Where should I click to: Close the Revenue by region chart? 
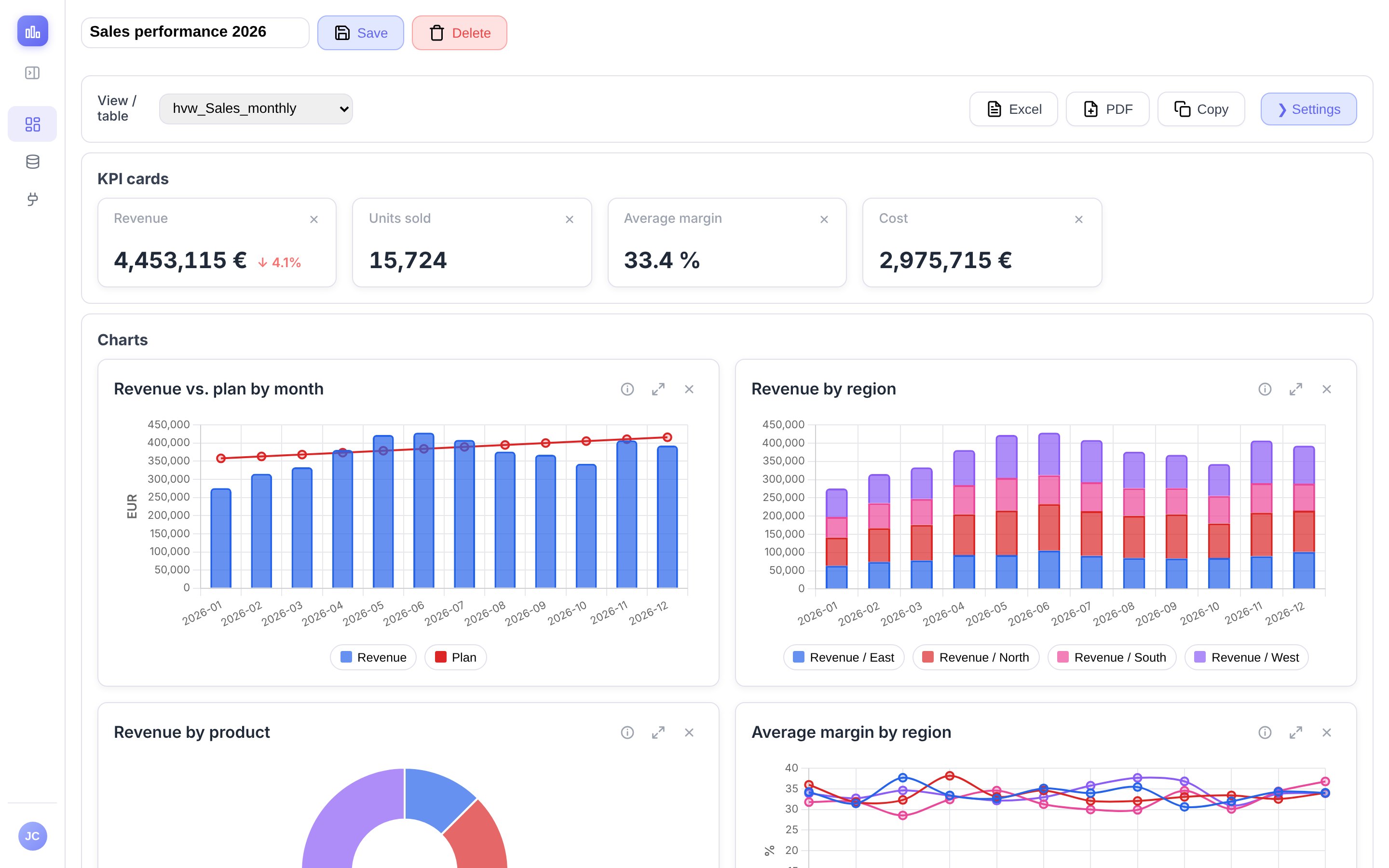pyautogui.click(x=1327, y=389)
